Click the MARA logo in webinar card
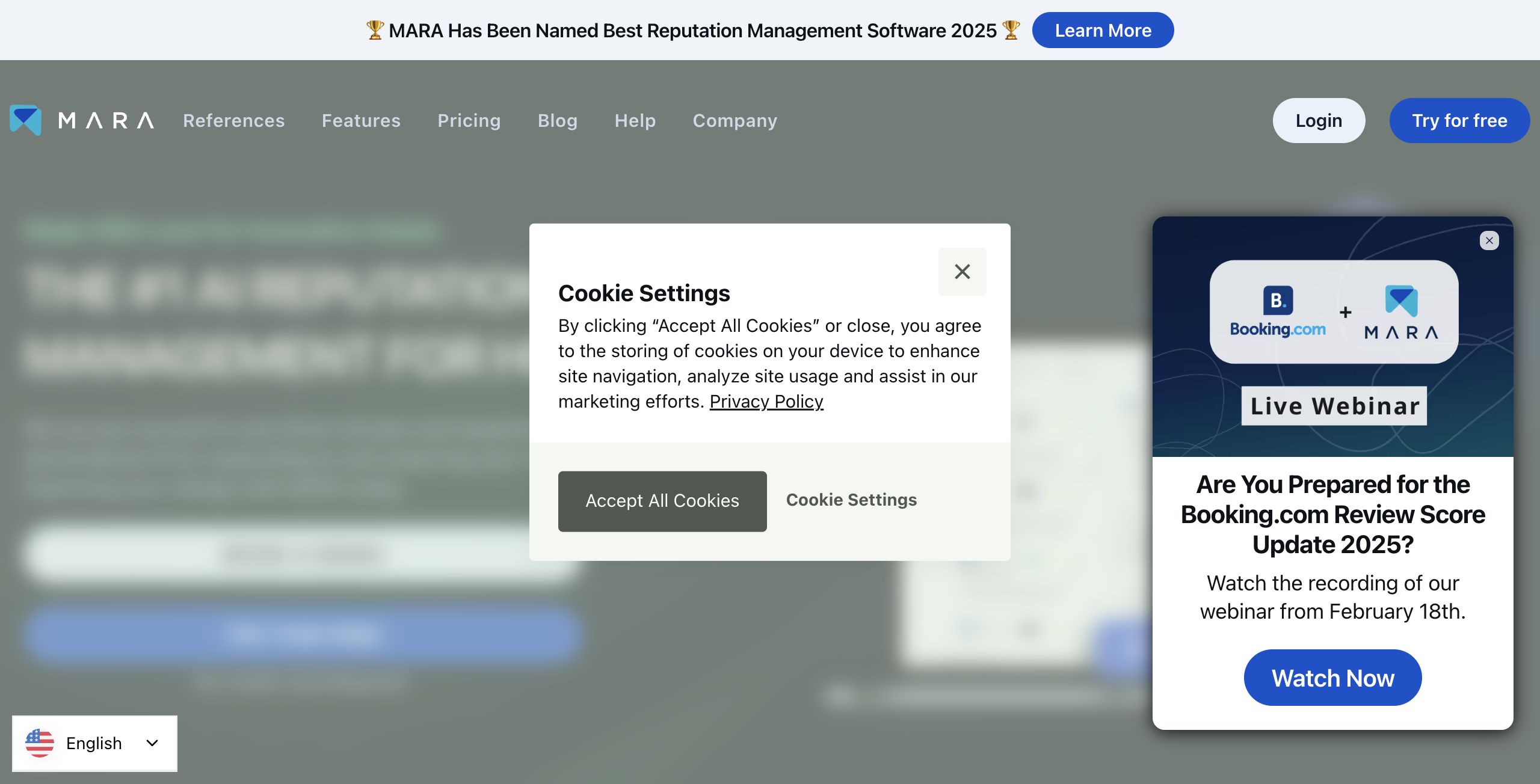Screen dimensions: 1540x784 pos(1401,311)
